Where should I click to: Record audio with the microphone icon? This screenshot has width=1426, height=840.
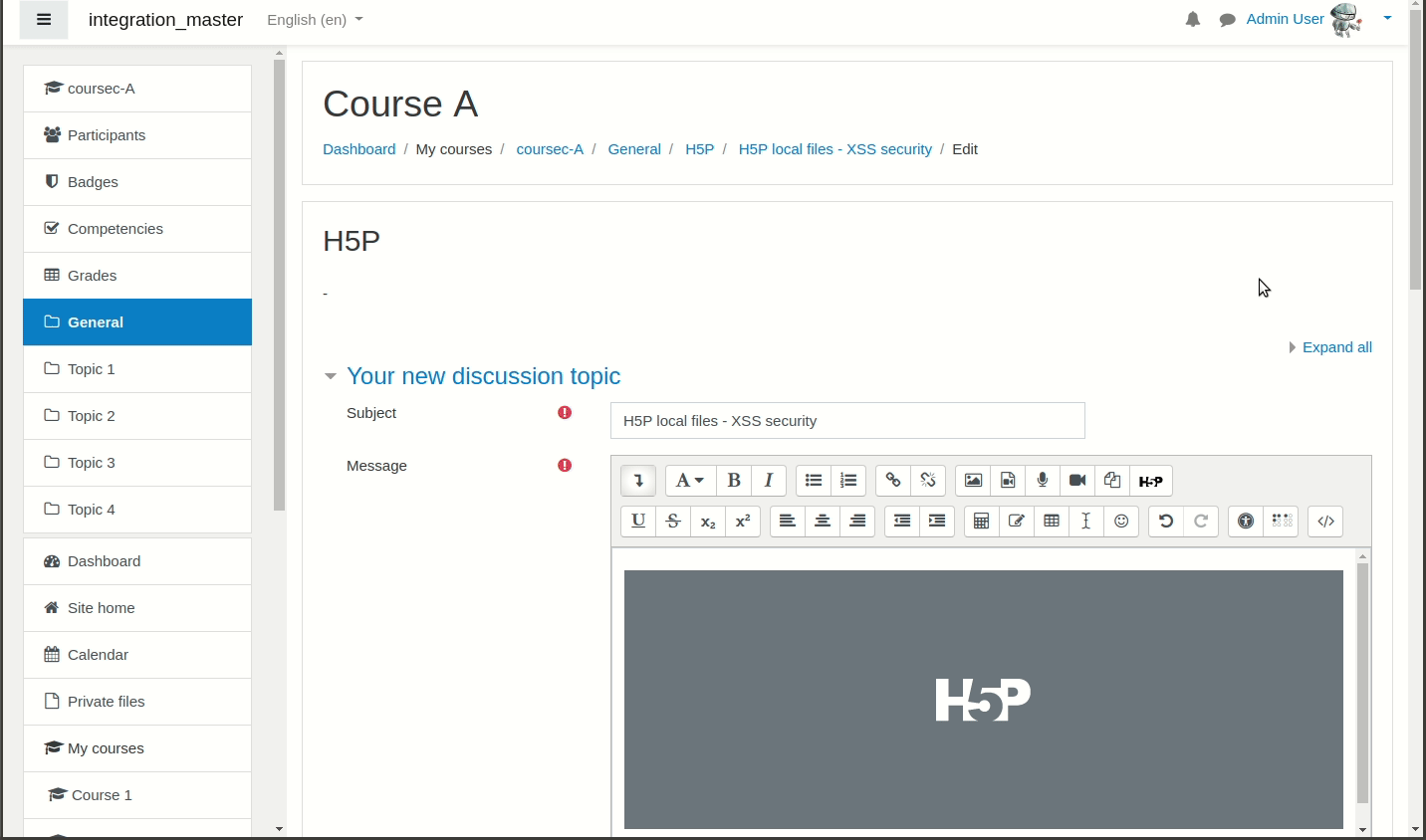pyautogui.click(x=1043, y=481)
